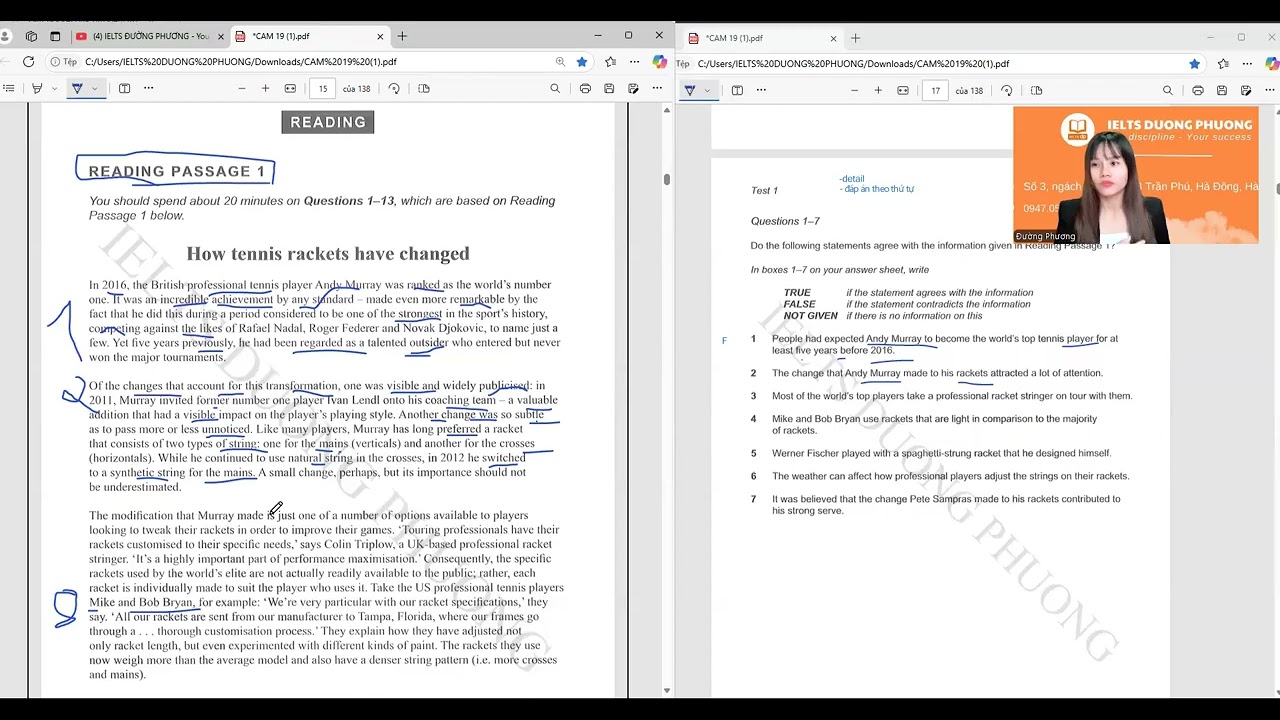This screenshot has height=720, width=1280.
Task: Select CAM 19 (1).pdf tab in left window
Action: click(308, 36)
